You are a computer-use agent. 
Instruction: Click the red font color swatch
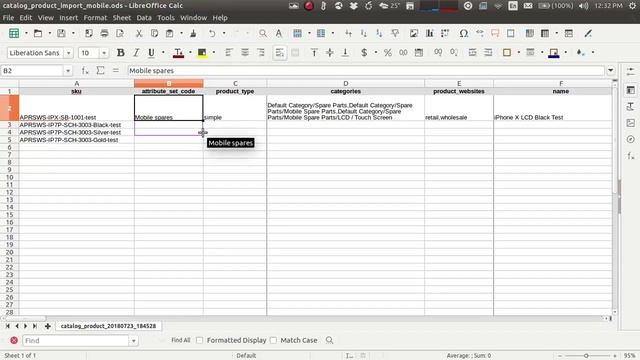click(x=178, y=53)
